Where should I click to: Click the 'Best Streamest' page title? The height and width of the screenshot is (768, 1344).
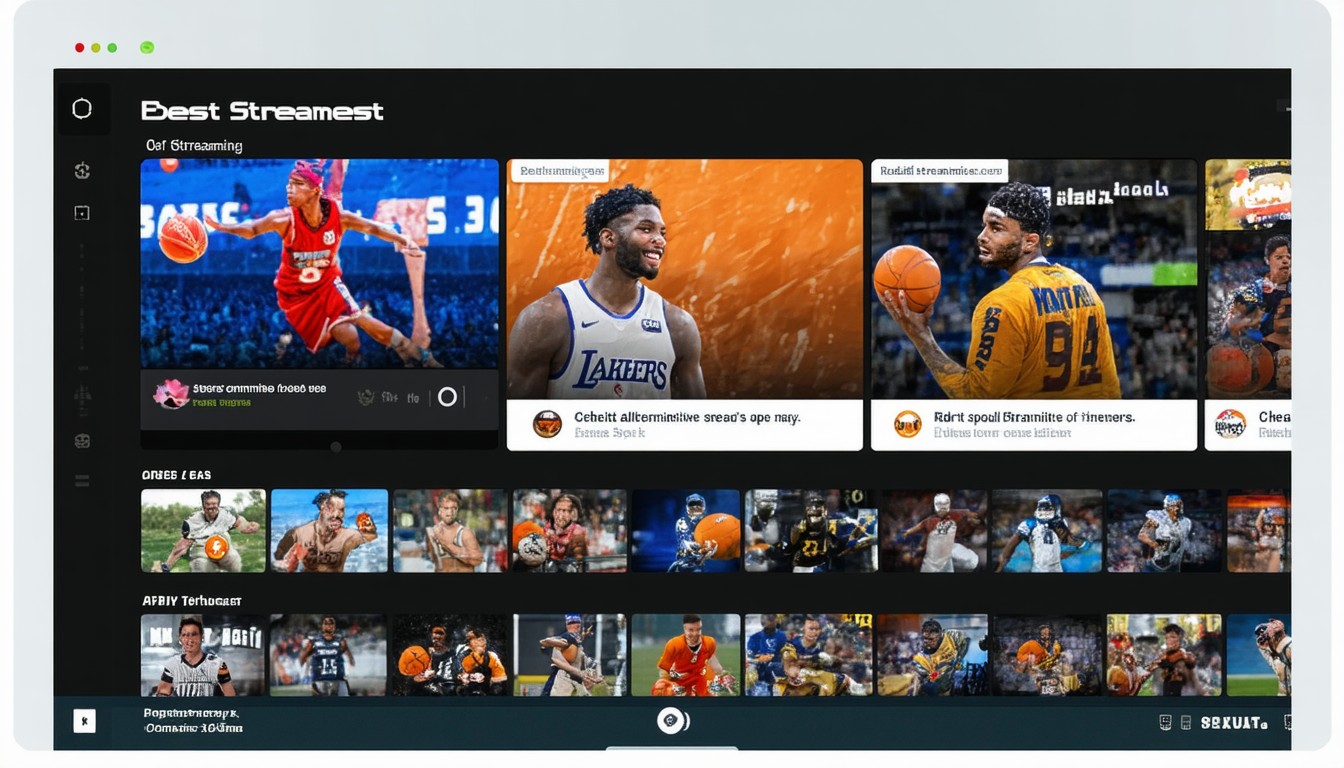point(262,111)
